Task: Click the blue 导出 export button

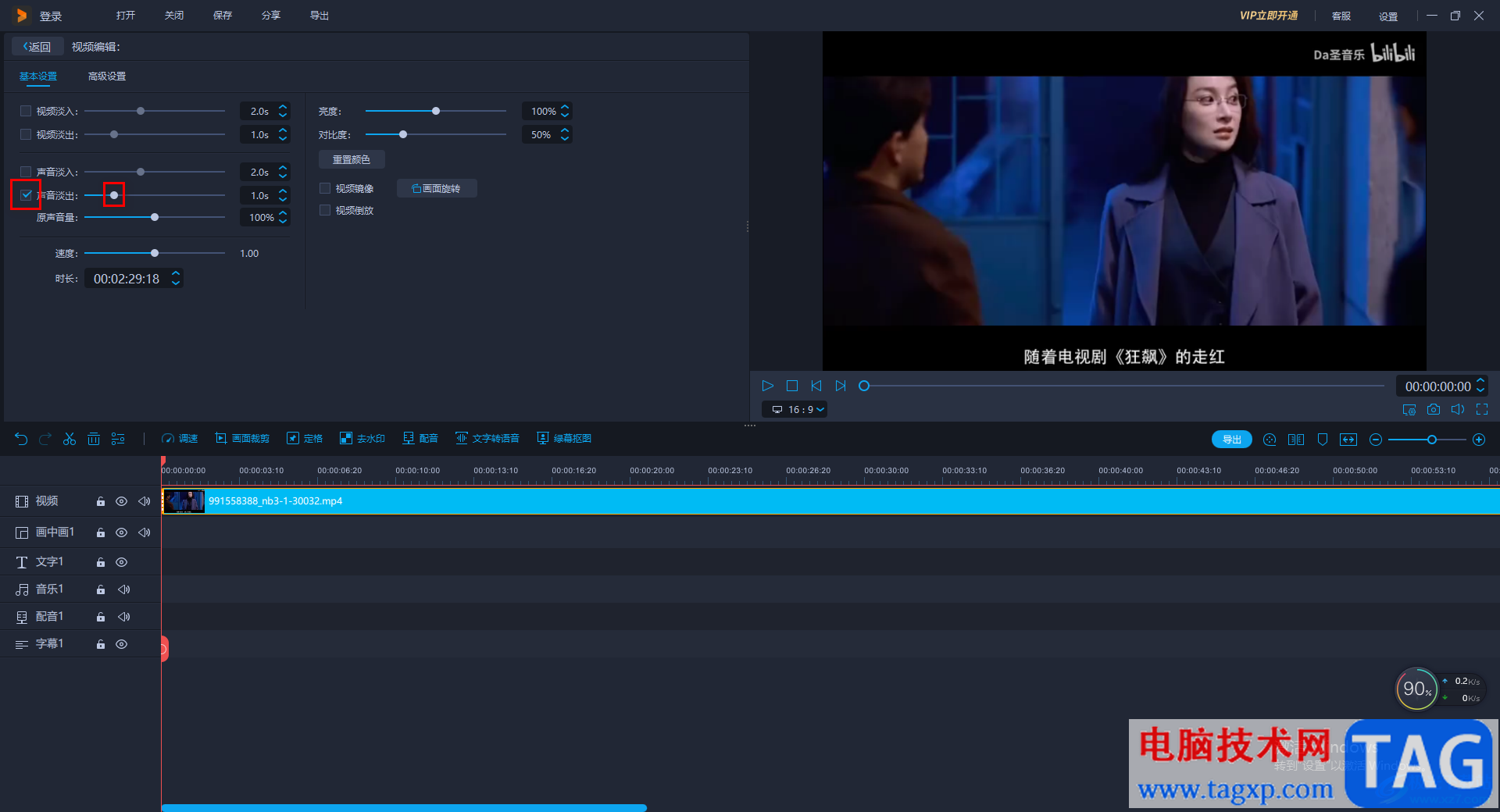Action: tap(1232, 440)
